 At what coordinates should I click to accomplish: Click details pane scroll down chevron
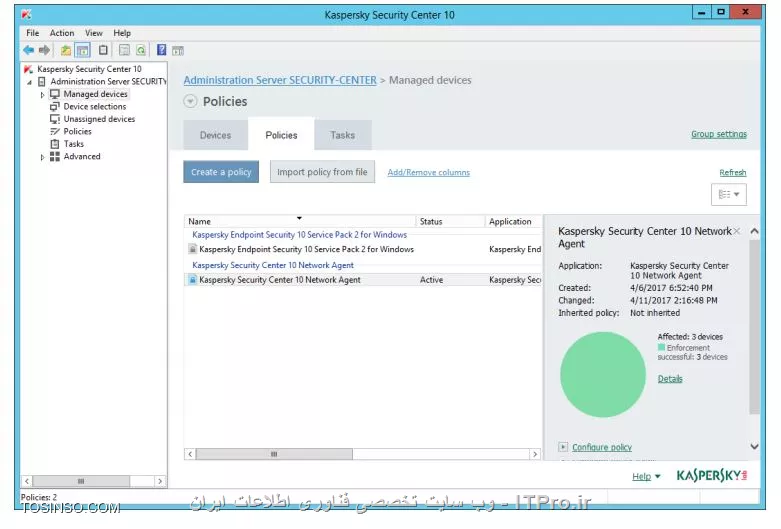pyautogui.click(x=754, y=447)
